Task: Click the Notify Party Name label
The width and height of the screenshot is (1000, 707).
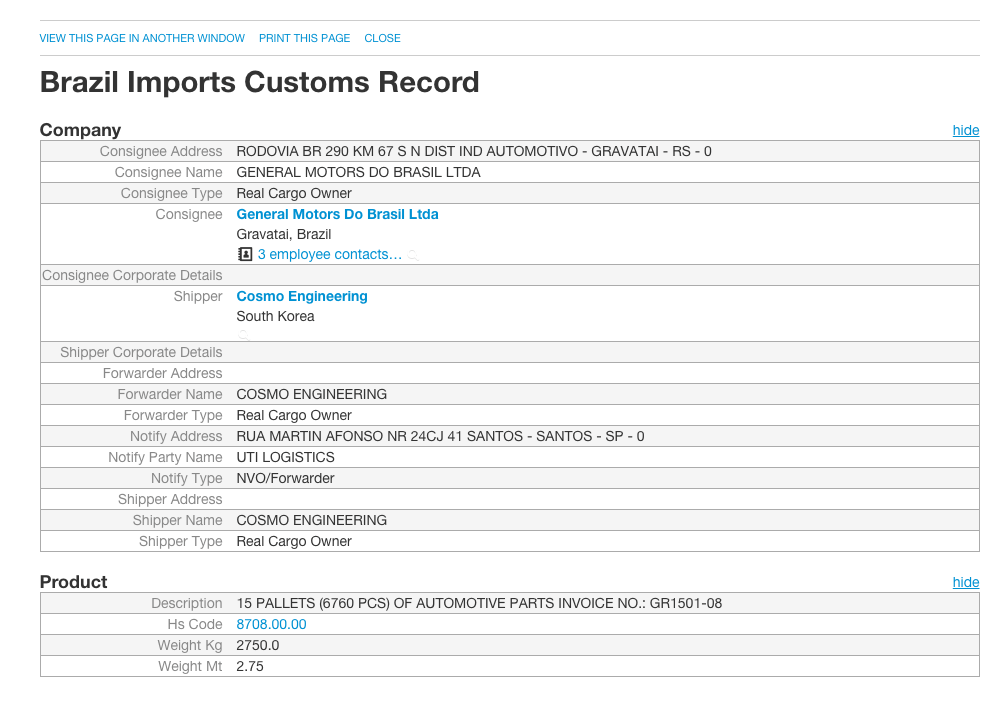Action: point(165,458)
